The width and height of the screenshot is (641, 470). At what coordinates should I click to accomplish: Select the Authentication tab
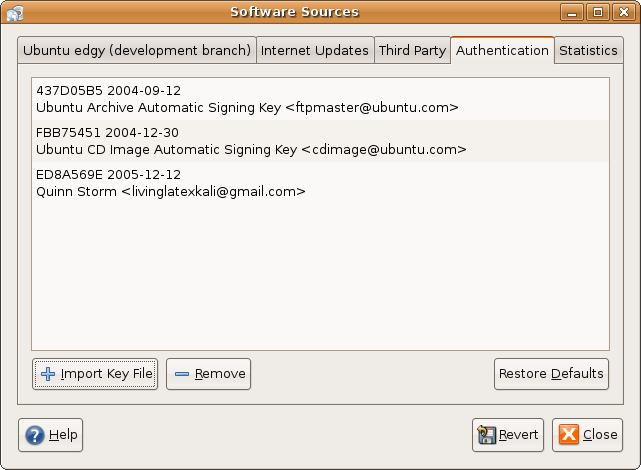point(502,50)
